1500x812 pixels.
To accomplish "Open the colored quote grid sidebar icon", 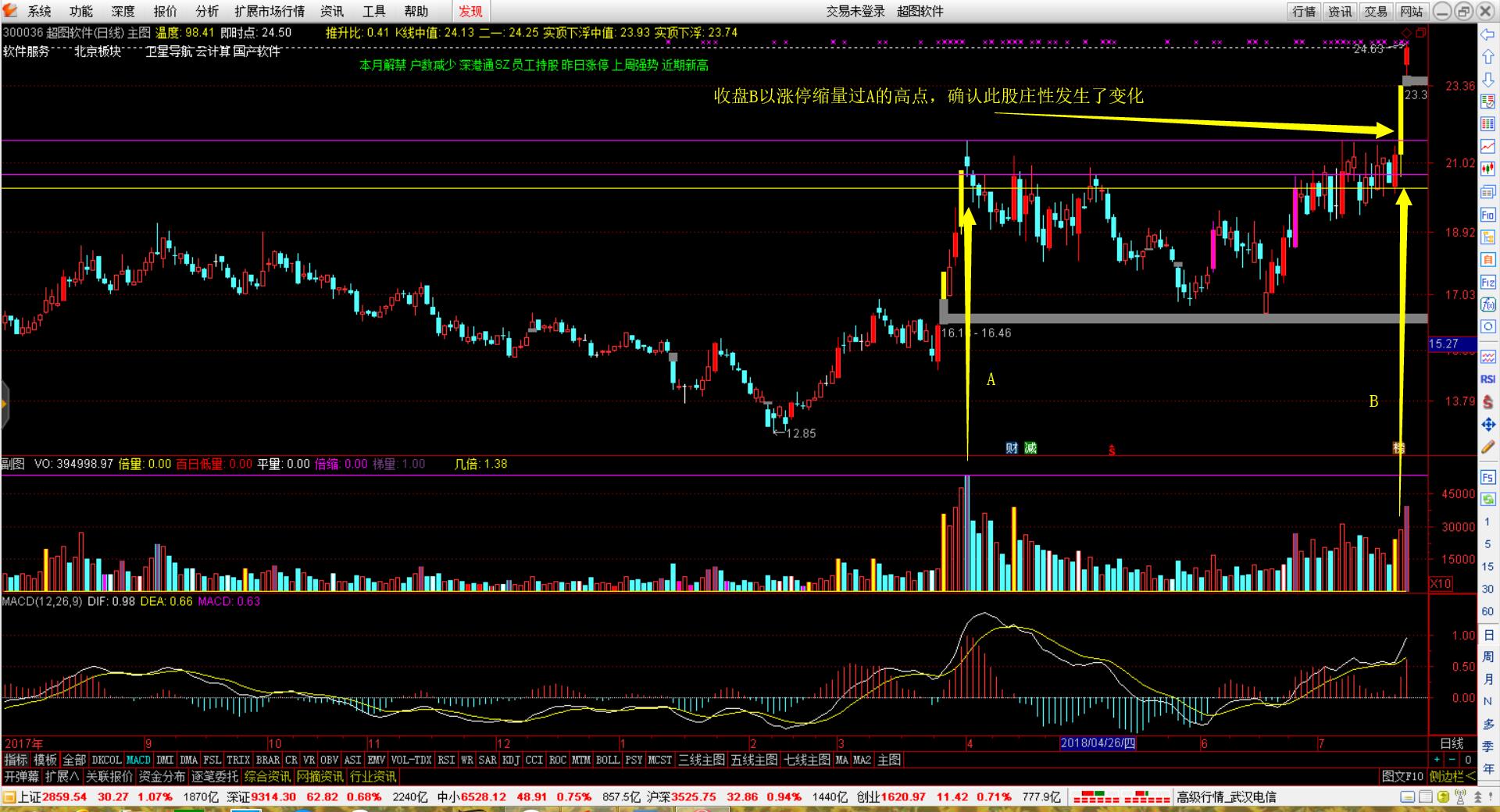I will coord(1487,125).
